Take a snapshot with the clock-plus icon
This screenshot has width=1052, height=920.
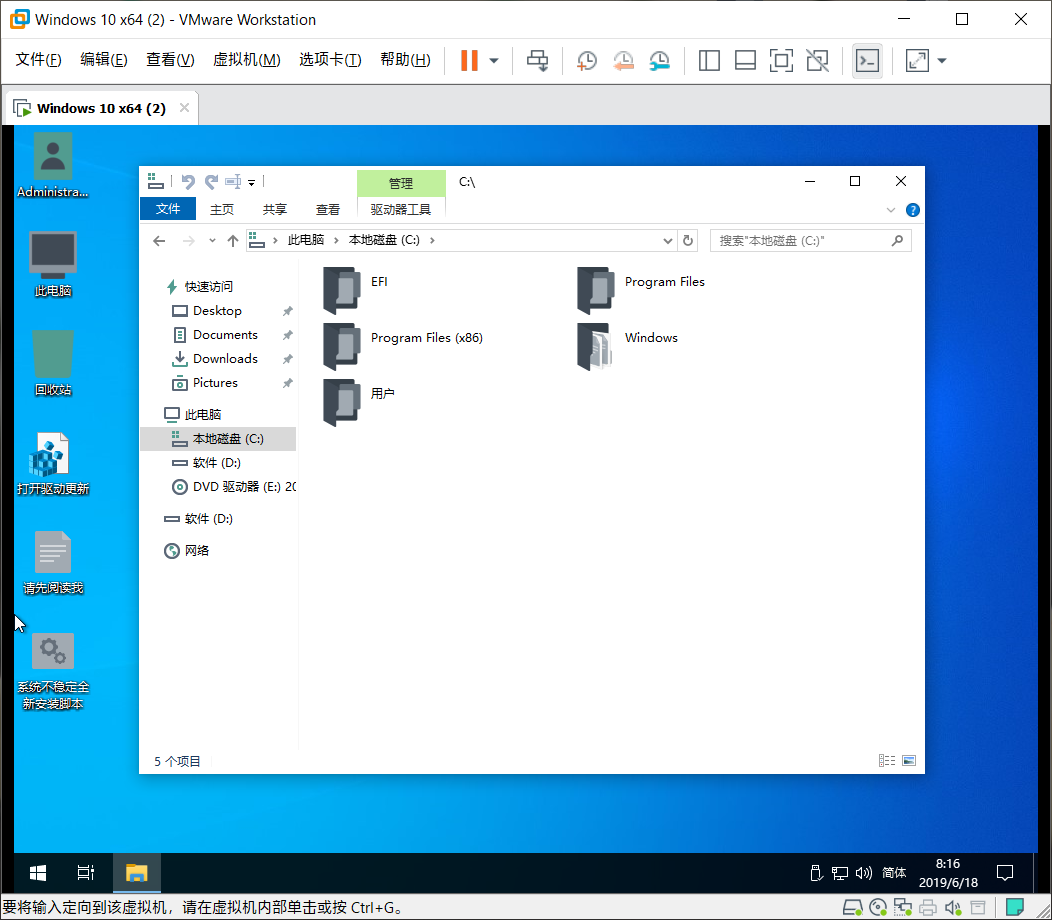point(586,60)
